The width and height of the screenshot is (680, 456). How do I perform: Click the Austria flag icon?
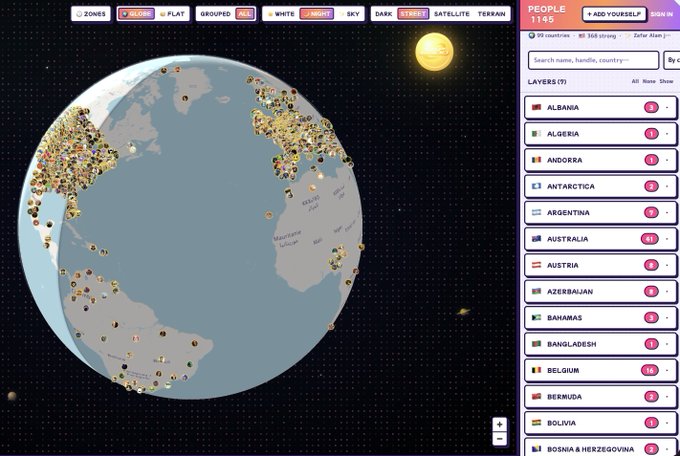point(536,265)
